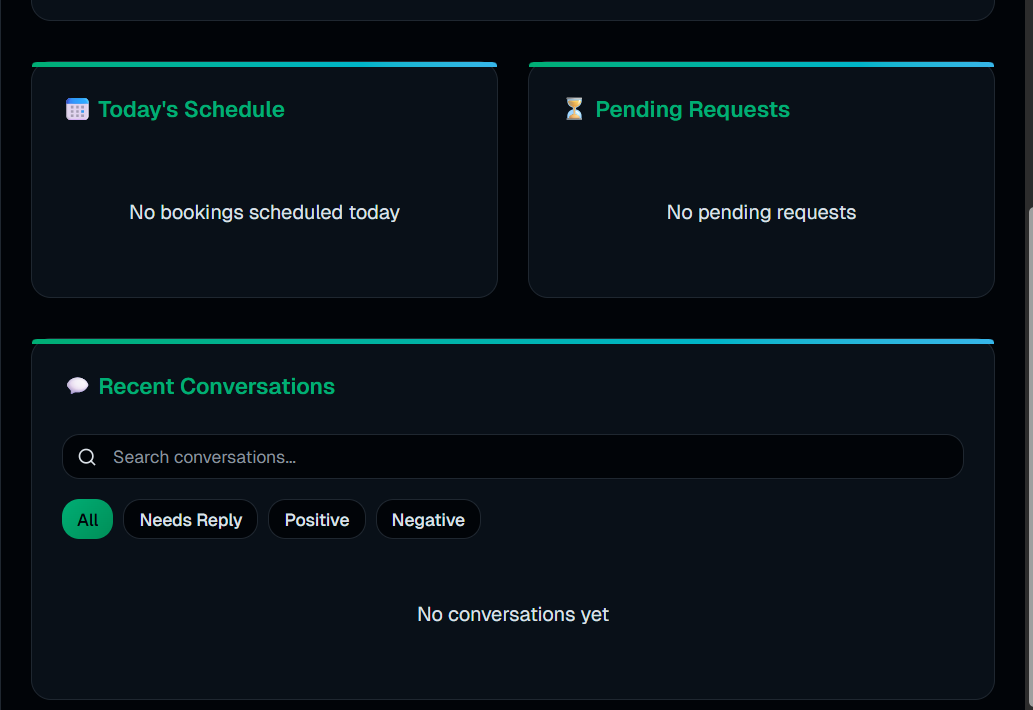
Task: Select the All conversations filter pill
Action: (87, 519)
